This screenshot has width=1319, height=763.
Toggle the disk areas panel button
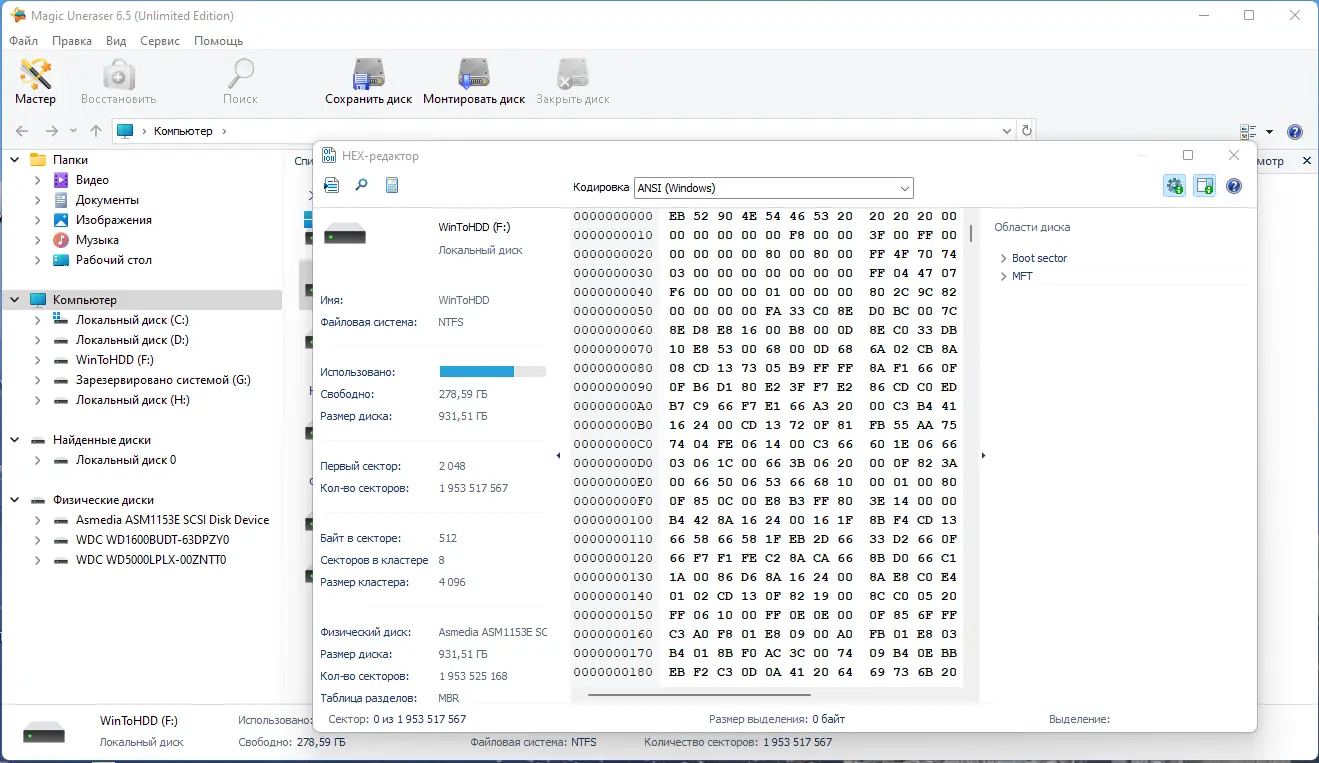[x=1205, y=186]
